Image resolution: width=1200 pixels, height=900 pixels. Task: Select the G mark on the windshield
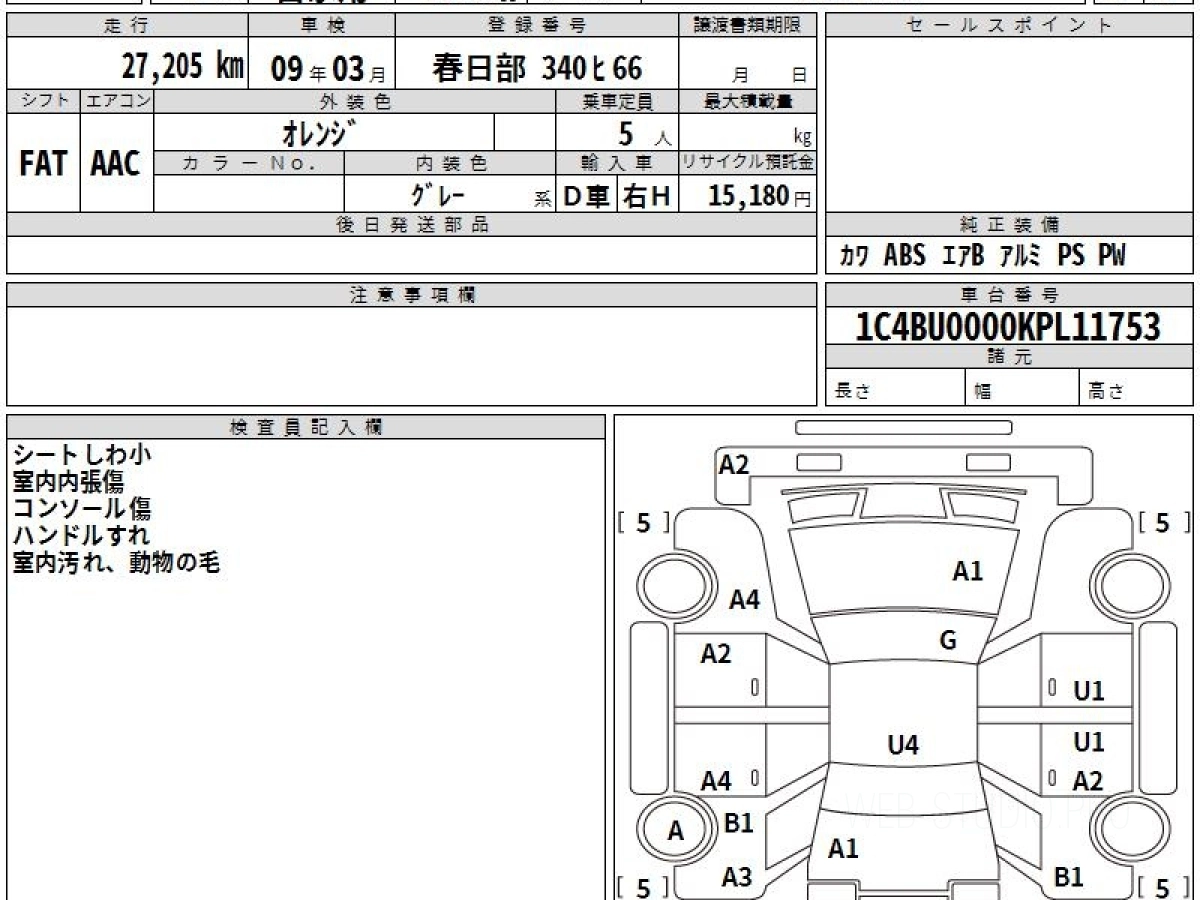(x=948, y=641)
